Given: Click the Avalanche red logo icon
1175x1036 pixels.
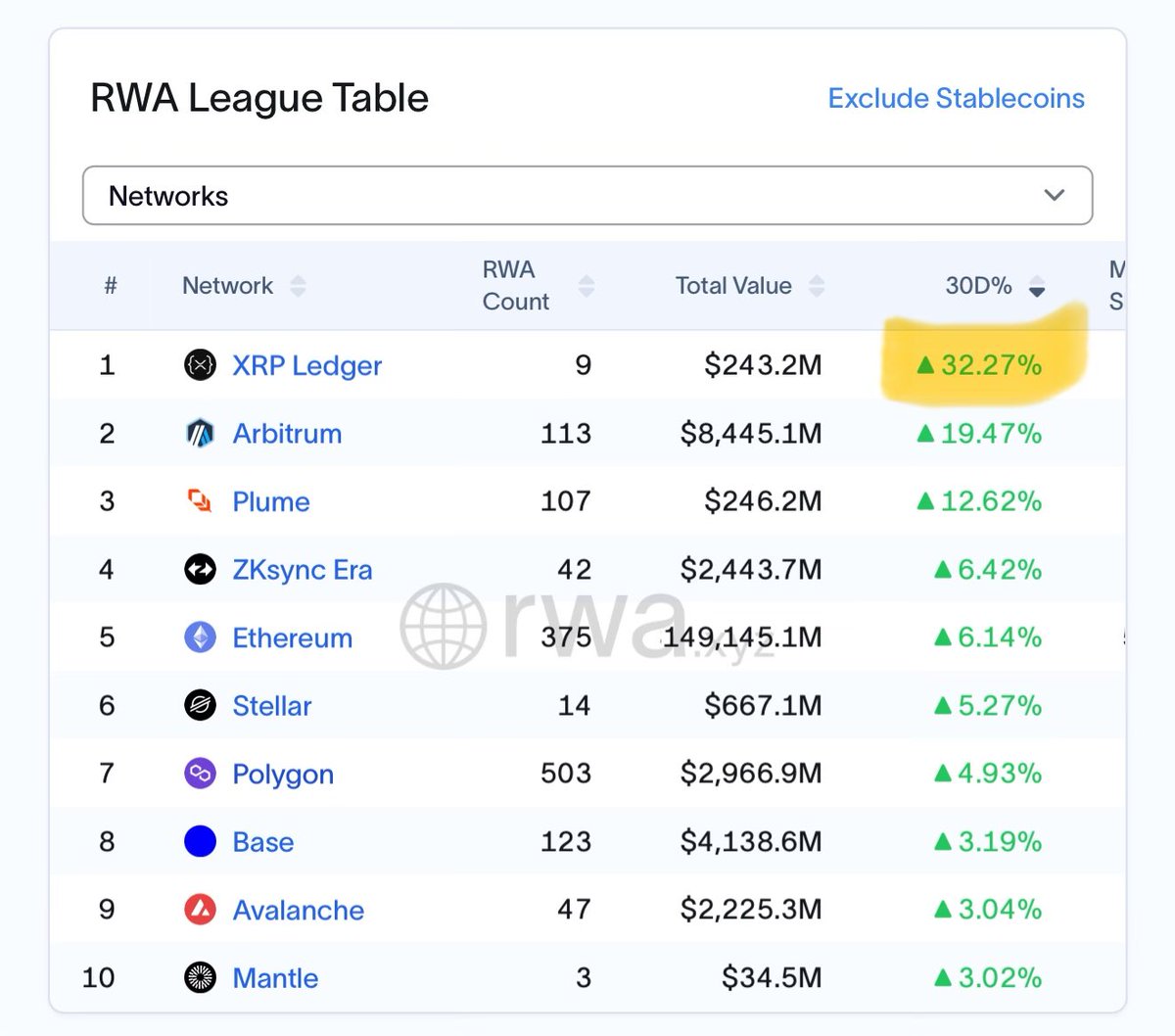Looking at the screenshot, I should pos(200,910).
